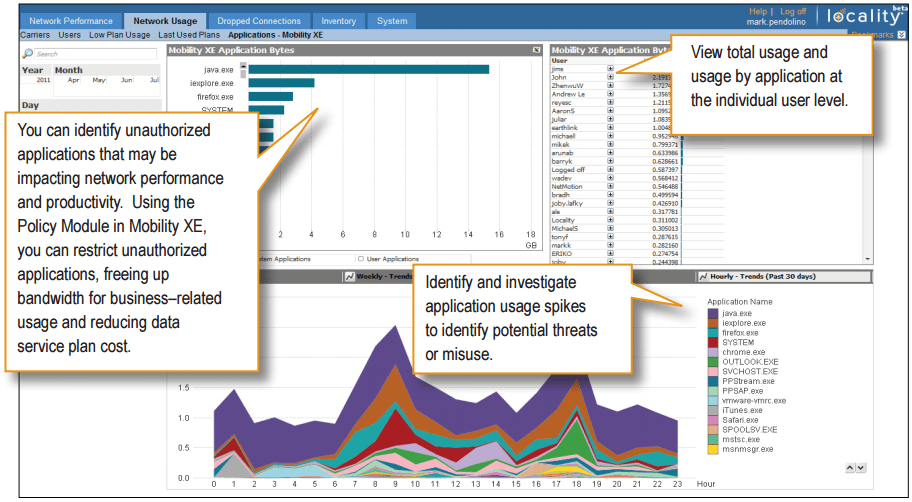Viewport: 912px width, 502px height.
Task: Click chrome.exe lavender legend swatch
Action: [713, 353]
